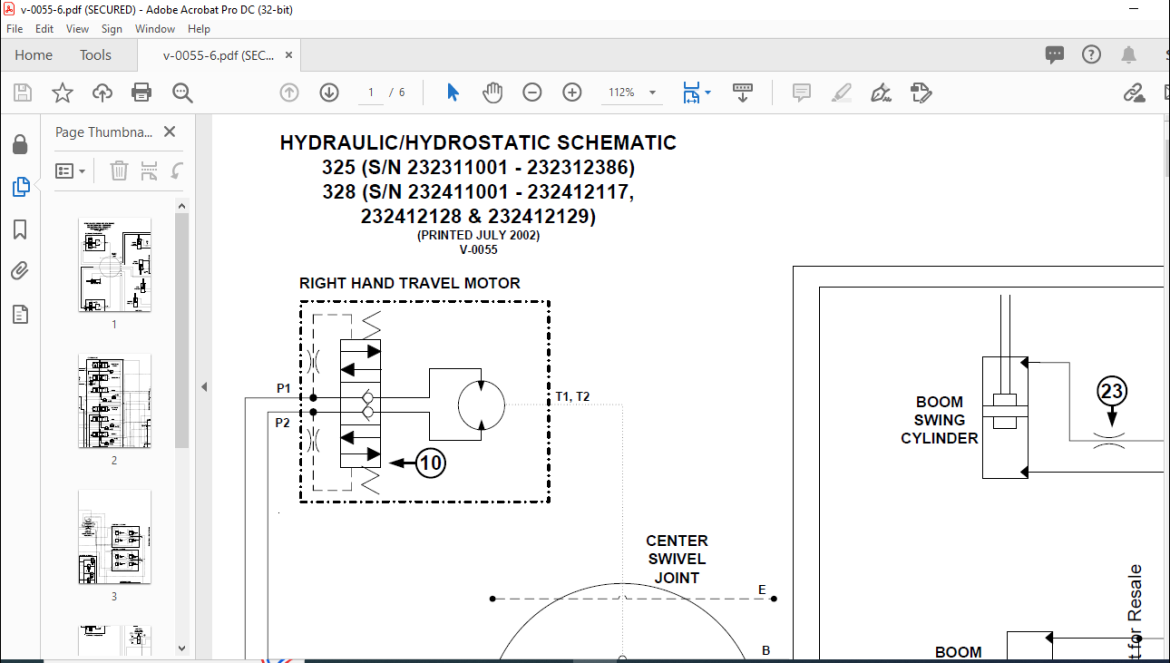The image size is (1170, 663).
Task: Choose the arrow Selection tool
Action: (452, 92)
